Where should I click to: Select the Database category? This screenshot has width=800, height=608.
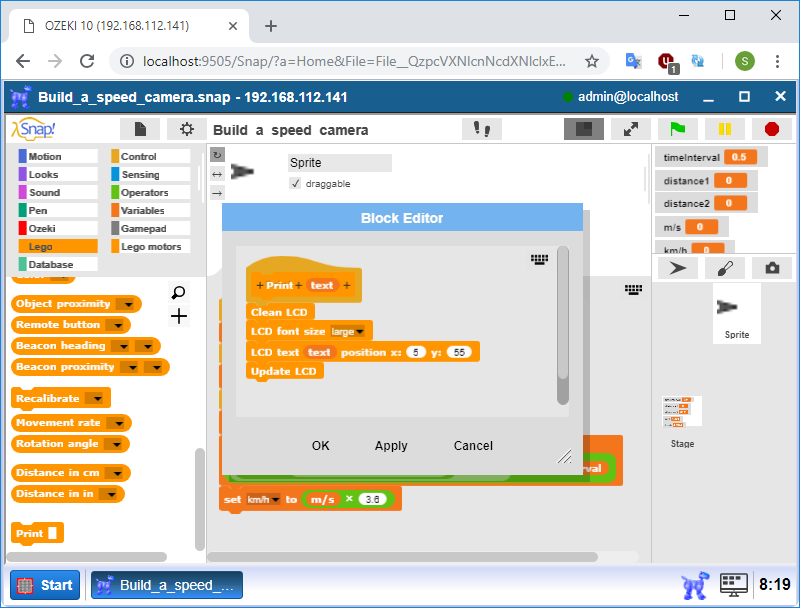[58, 264]
